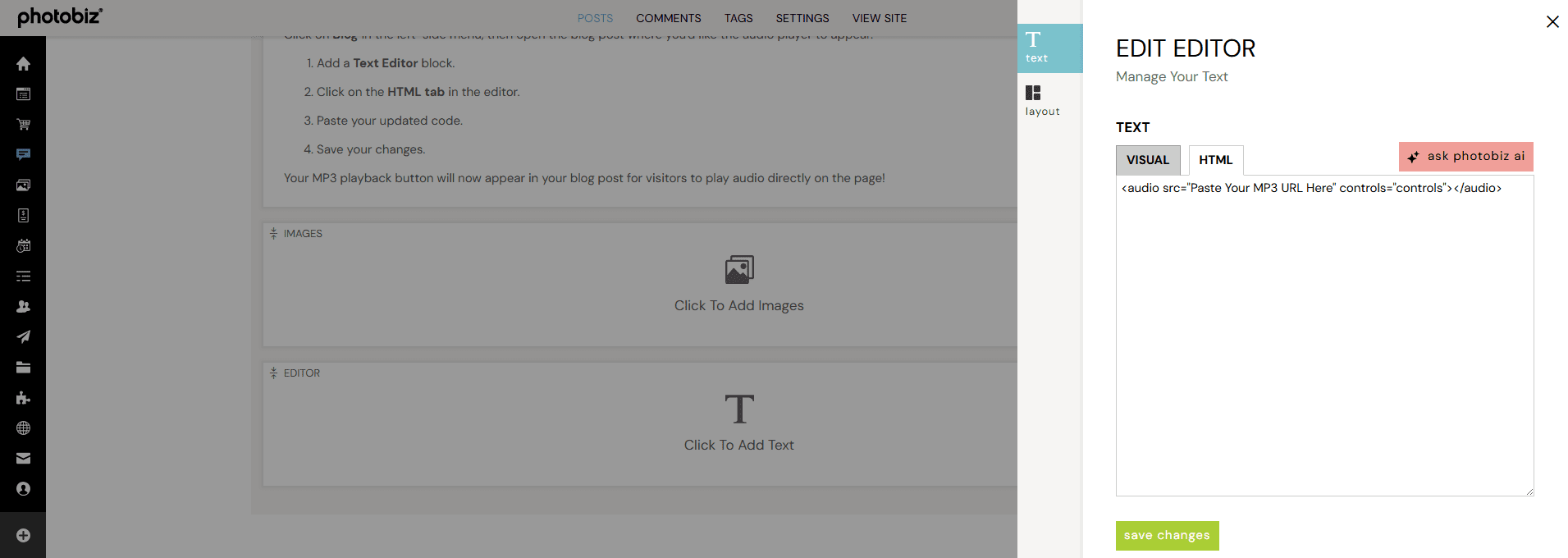This screenshot has height=558, width=1568.
Task: Click the 'Click on the HTML tab' step
Action: tap(418, 92)
